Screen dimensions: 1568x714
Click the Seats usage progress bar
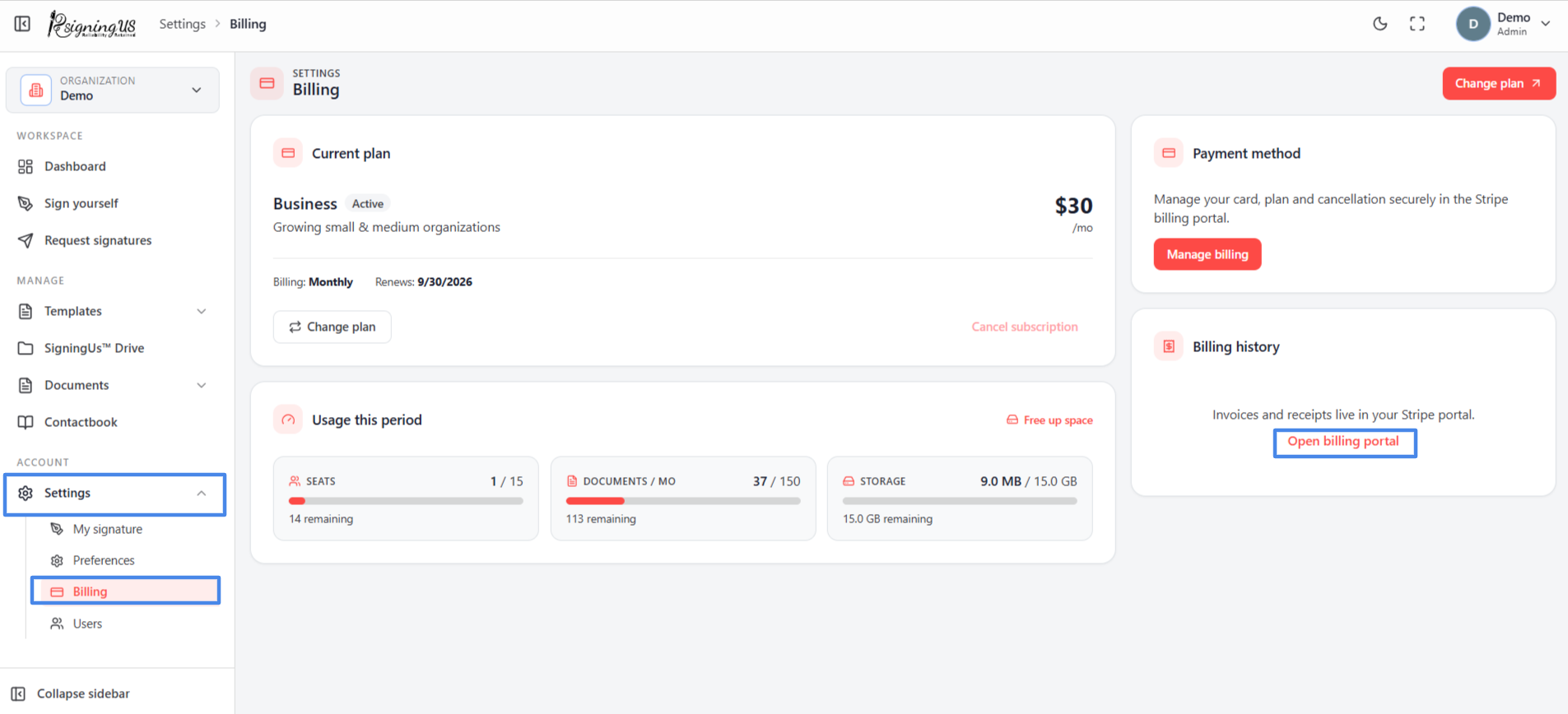pos(406,501)
